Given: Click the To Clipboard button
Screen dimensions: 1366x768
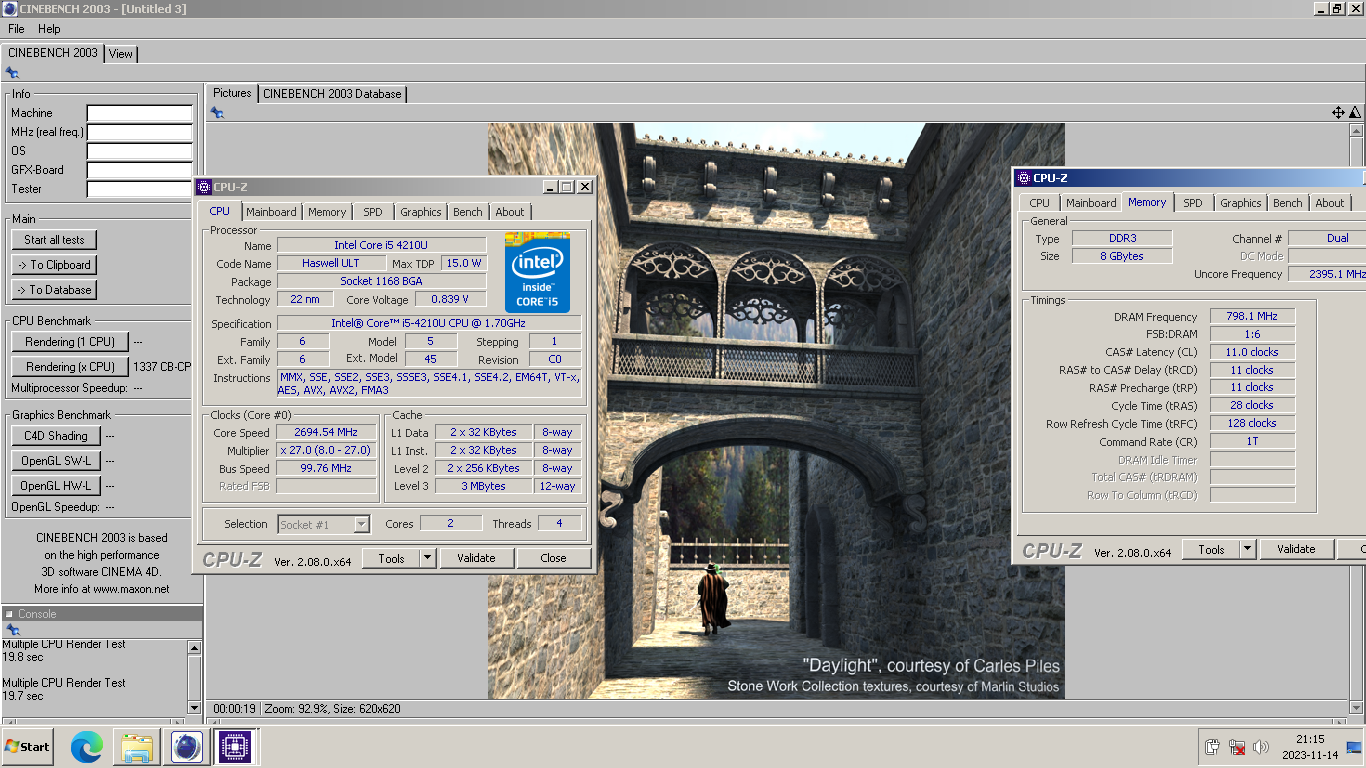Looking at the screenshot, I should tap(54, 265).
